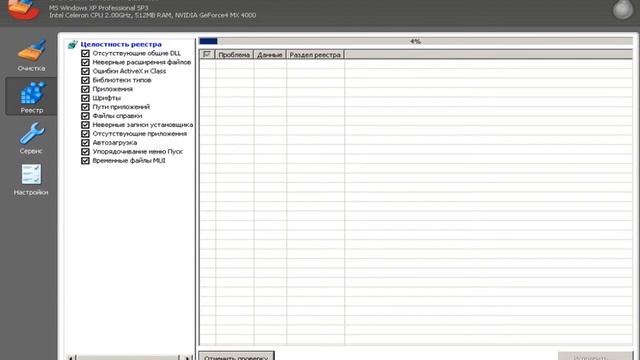Sort by the Данные column header
Image resolution: width=640 pixels, height=360 pixels.
pos(270,54)
